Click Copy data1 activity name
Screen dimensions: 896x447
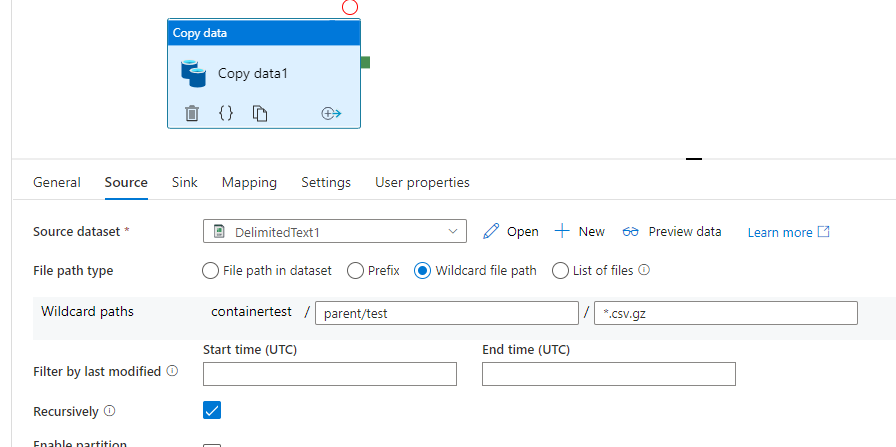tap(253, 74)
